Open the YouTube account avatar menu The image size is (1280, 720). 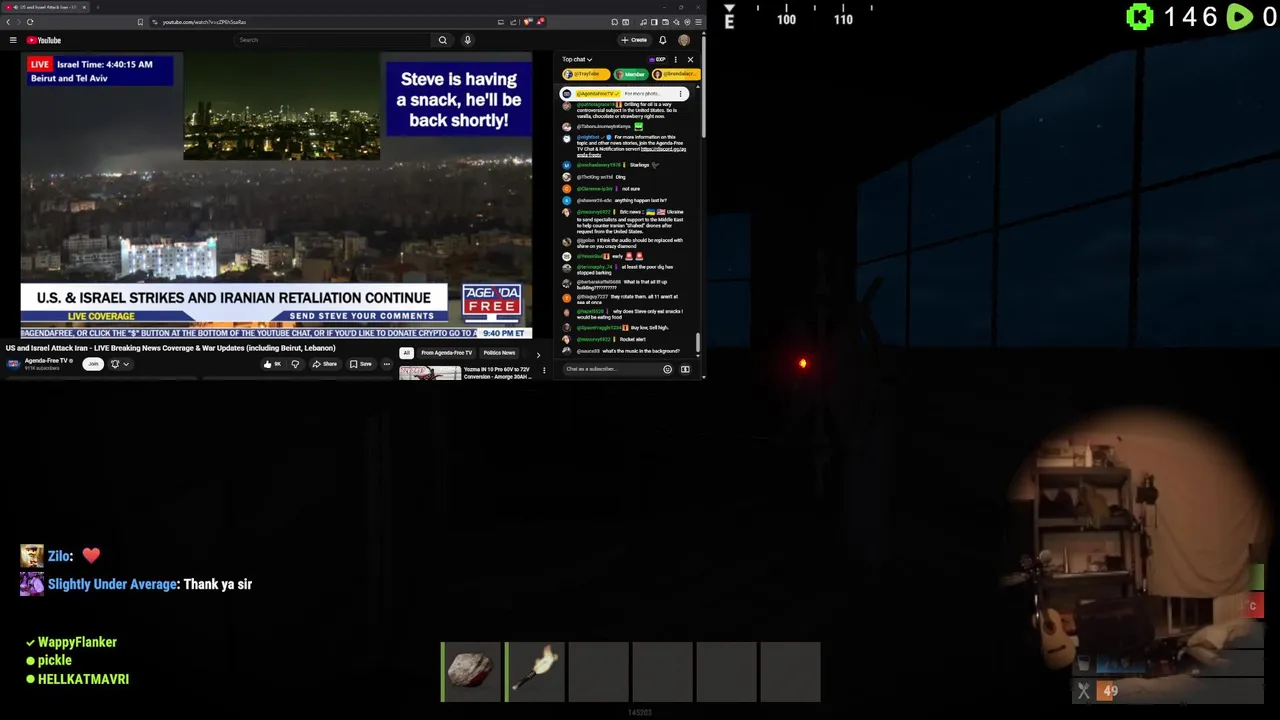pos(684,40)
